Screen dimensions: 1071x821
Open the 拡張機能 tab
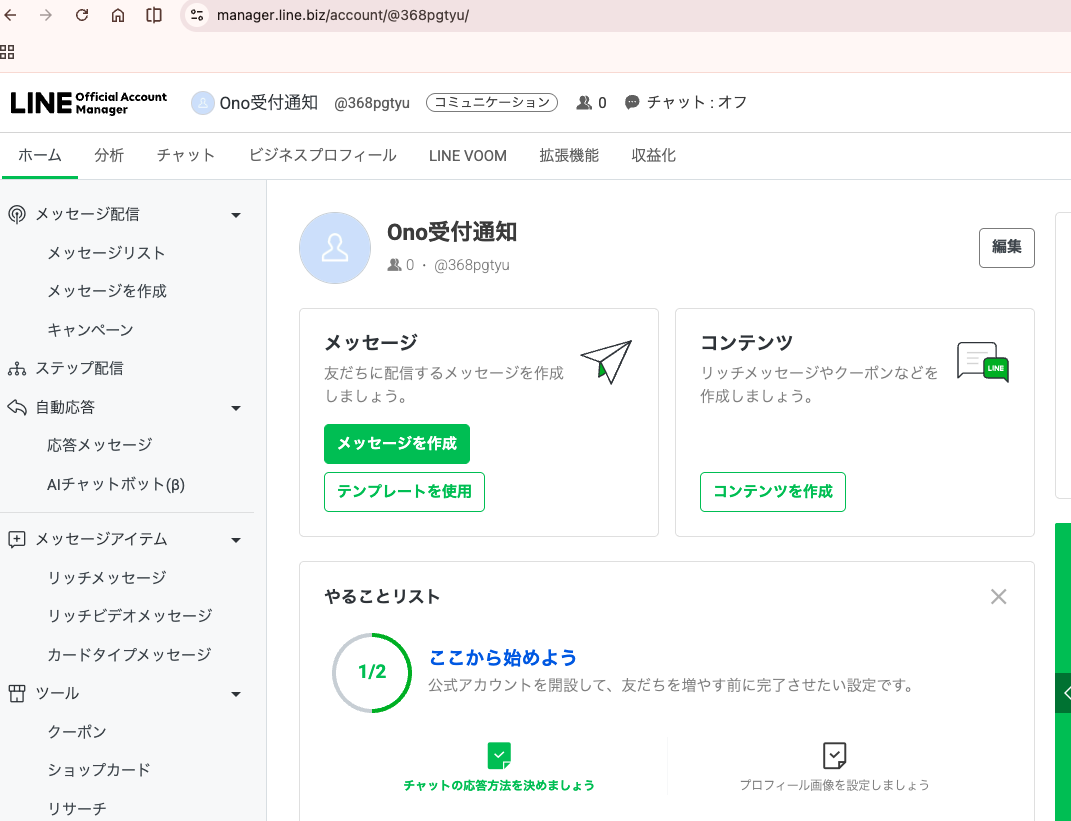pos(569,156)
